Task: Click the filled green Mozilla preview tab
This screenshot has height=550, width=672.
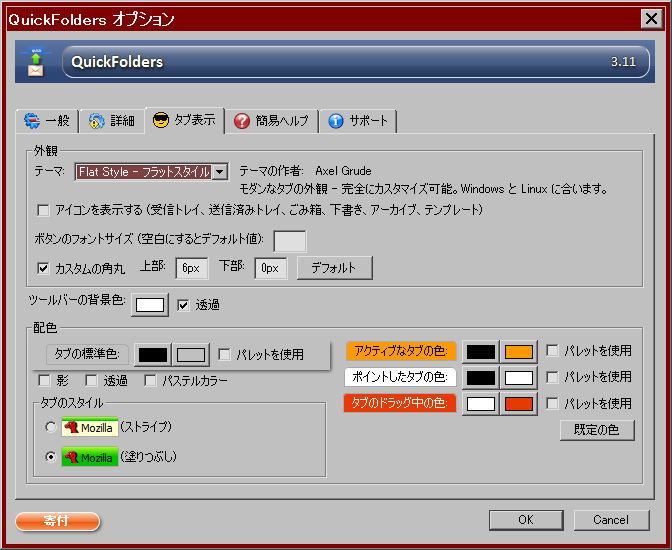Action: pos(90,457)
